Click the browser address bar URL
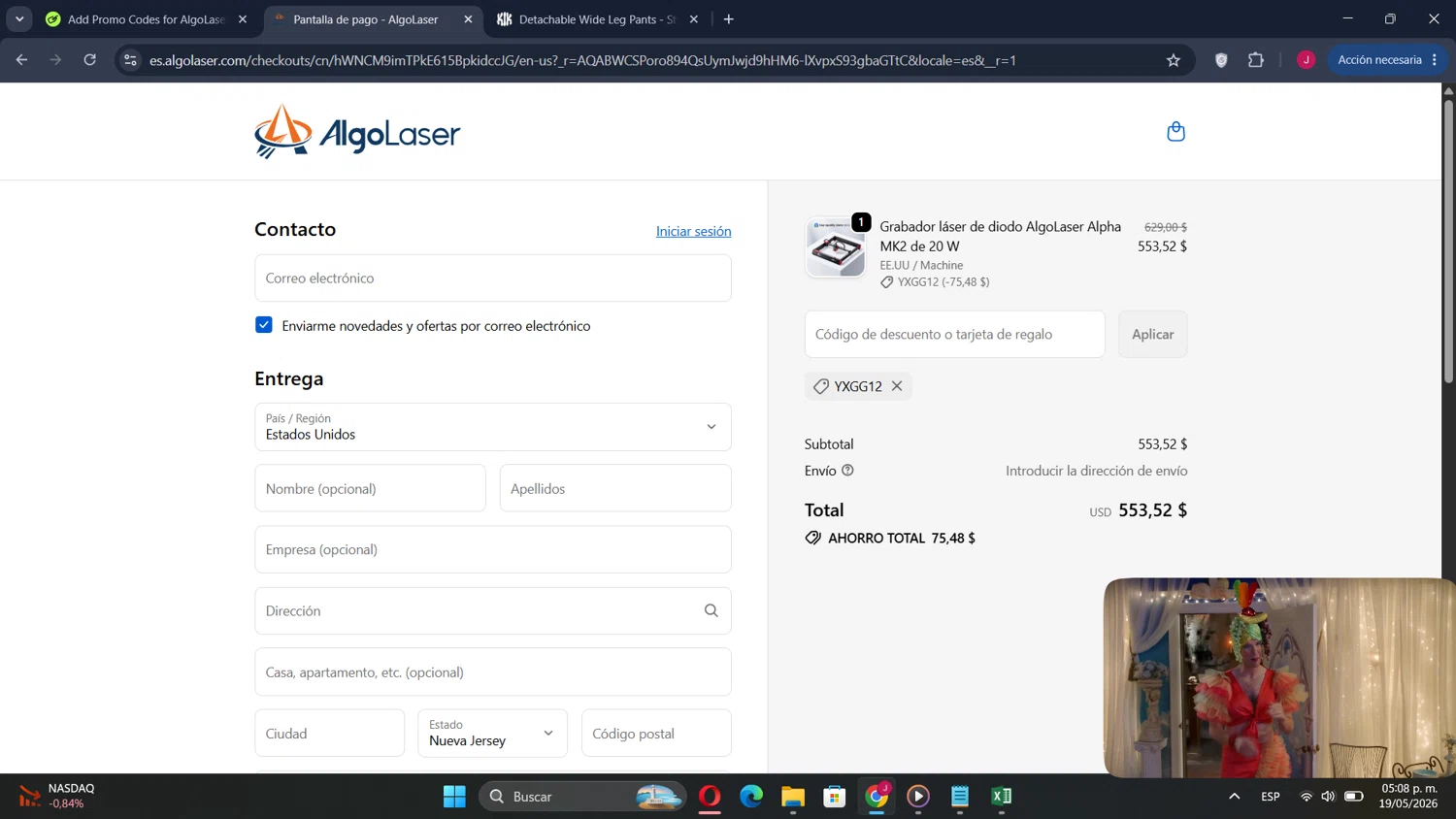Viewport: 1456px width, 819px height. 582,60
